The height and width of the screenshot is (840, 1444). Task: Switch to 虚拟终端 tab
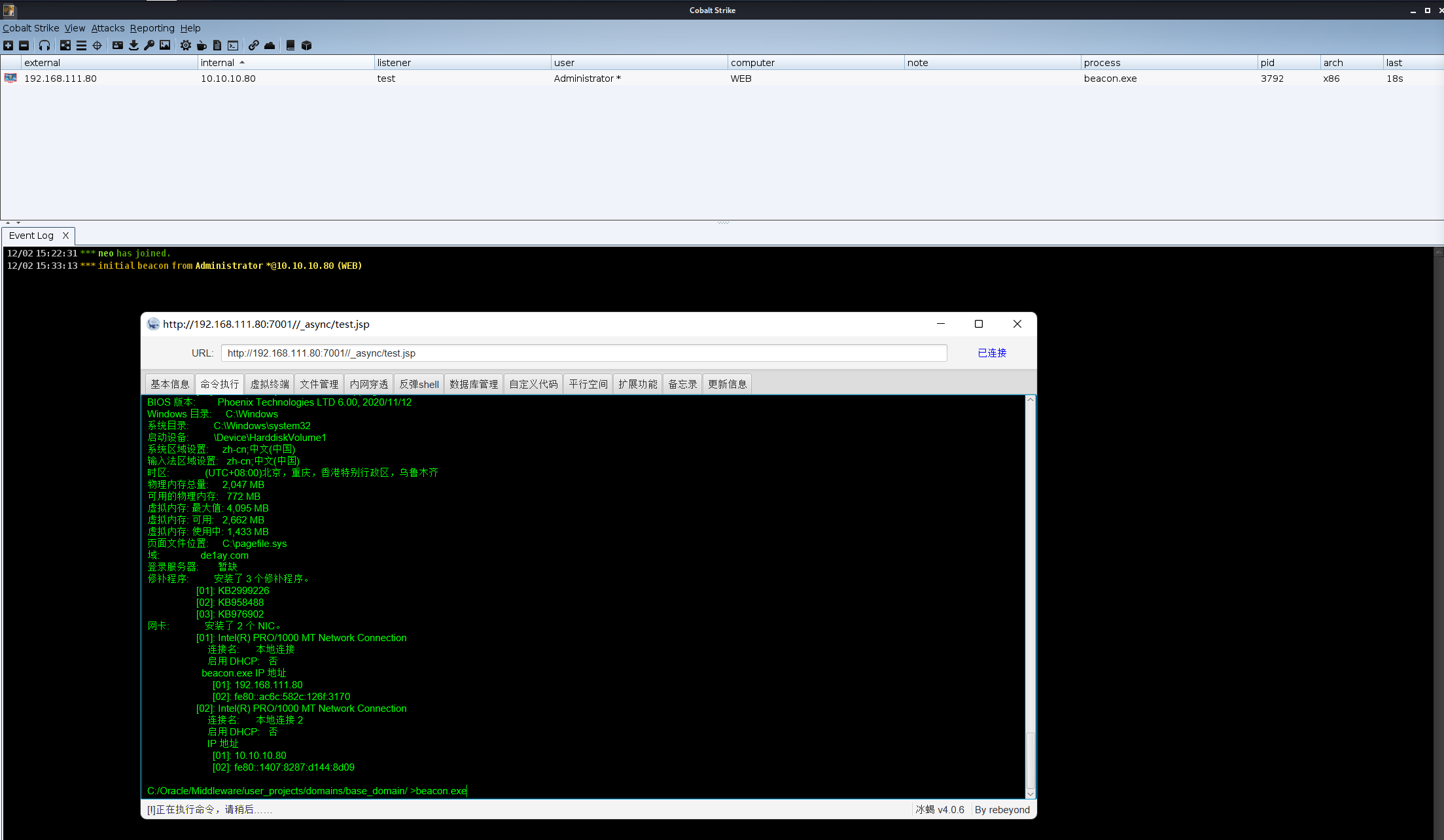(270, 384)
